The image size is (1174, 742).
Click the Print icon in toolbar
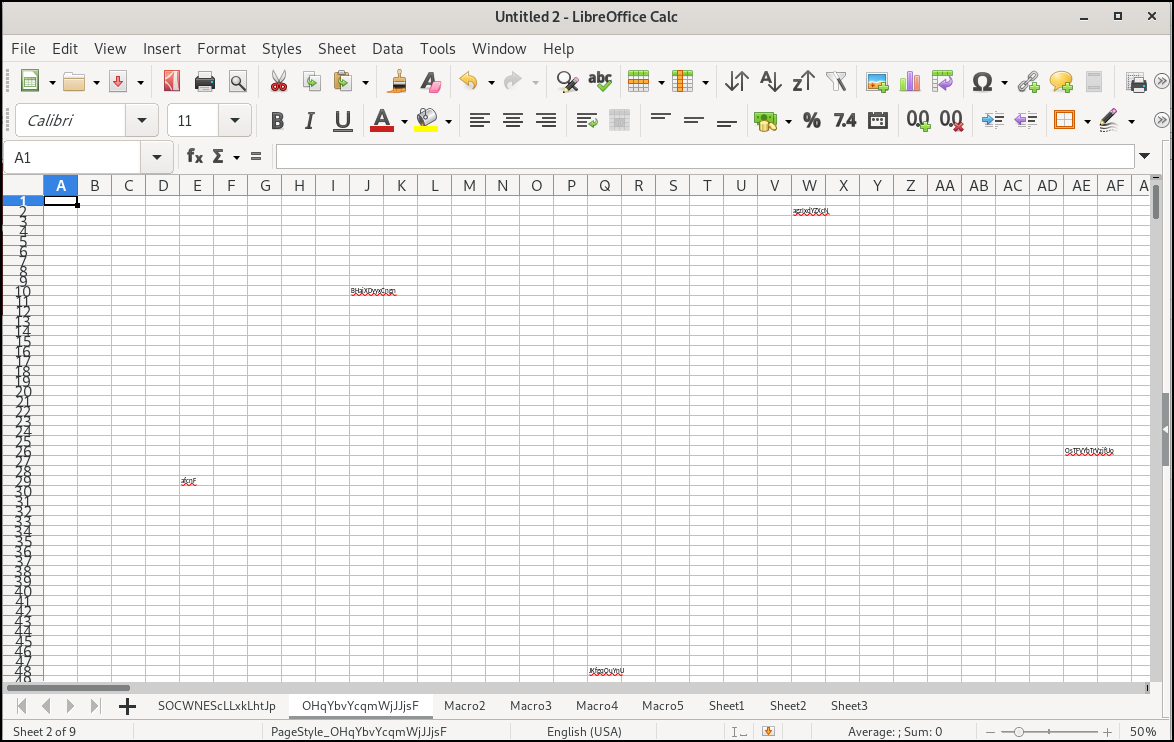tap(205, 82)
